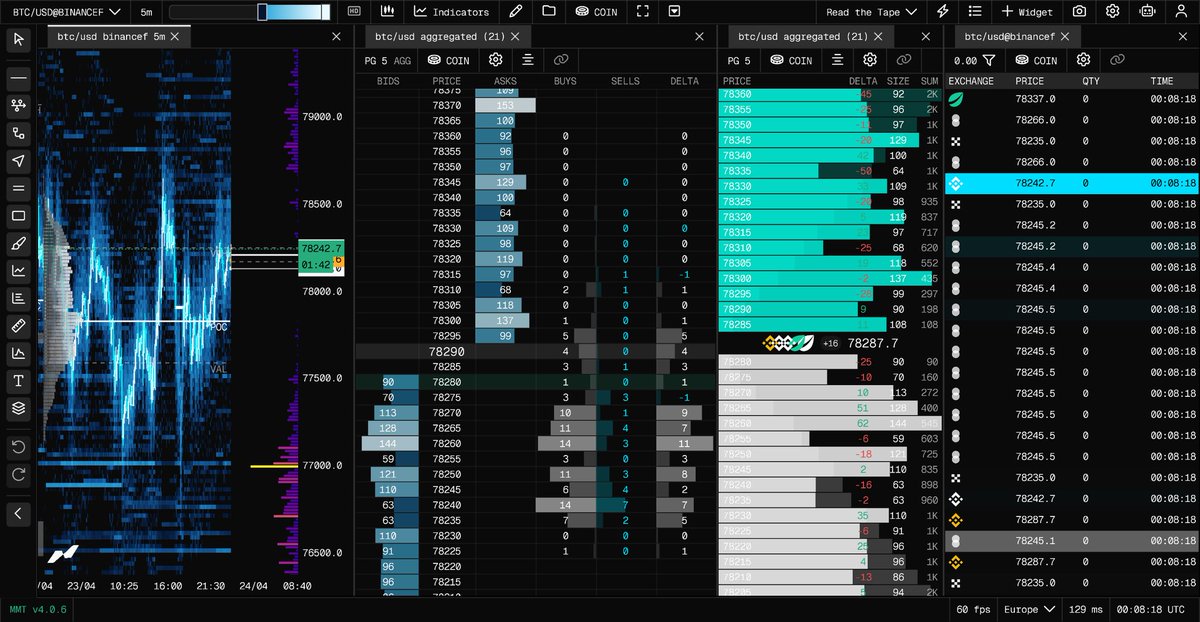The image size is (1200, 622).
Task: Open settings gear in orderbook panel
Action: coord(870,60)
